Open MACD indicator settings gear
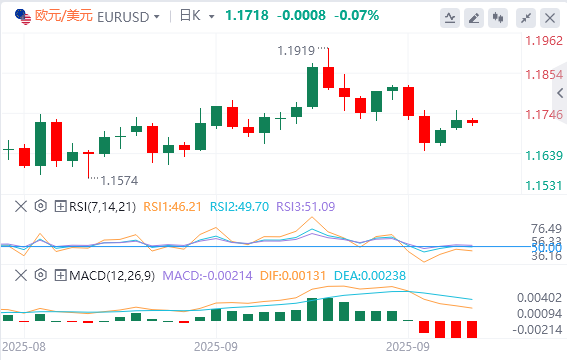This screenshot has width=567, height=360. coord(41,275)
